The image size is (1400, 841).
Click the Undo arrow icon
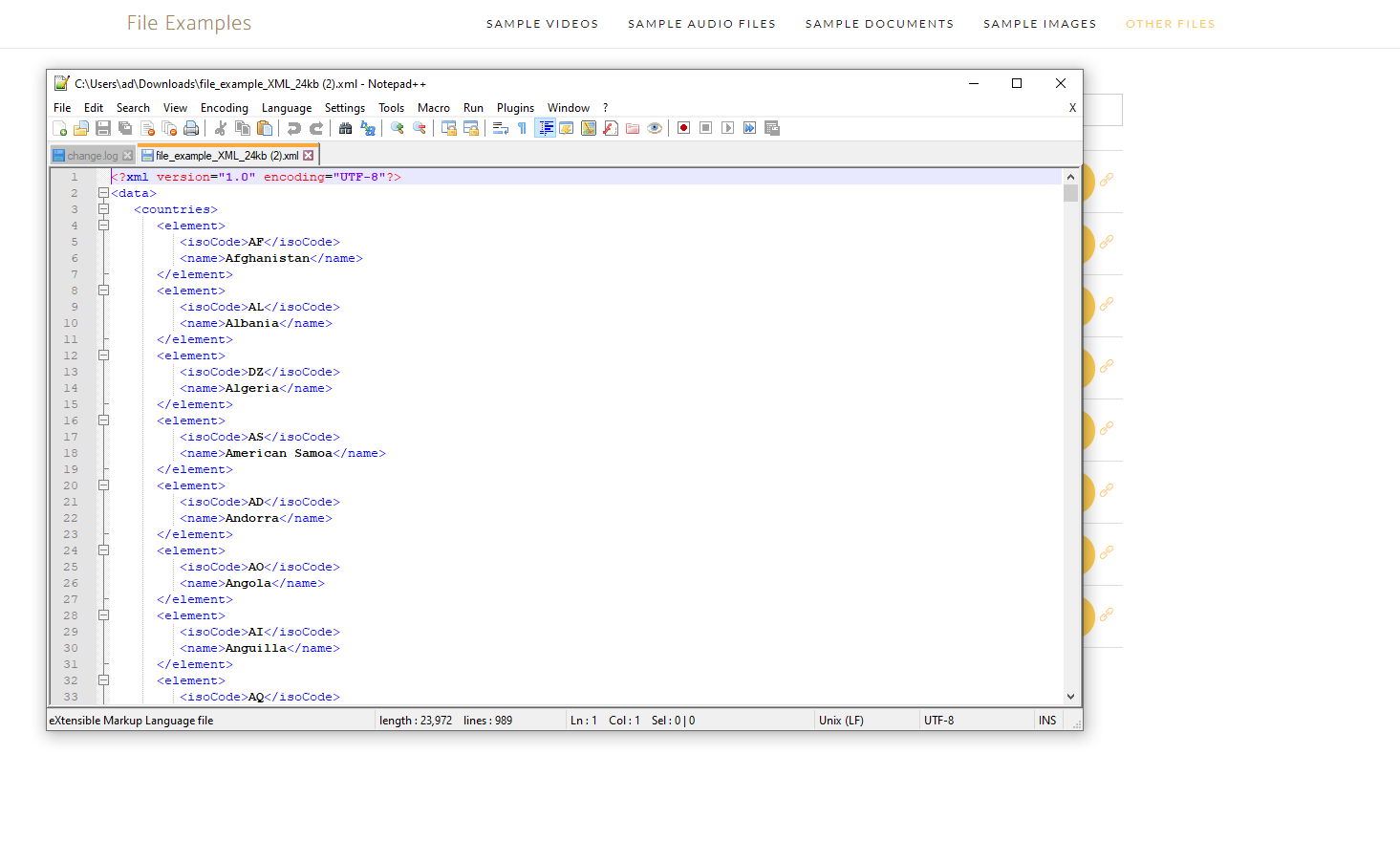coord(294,128)
